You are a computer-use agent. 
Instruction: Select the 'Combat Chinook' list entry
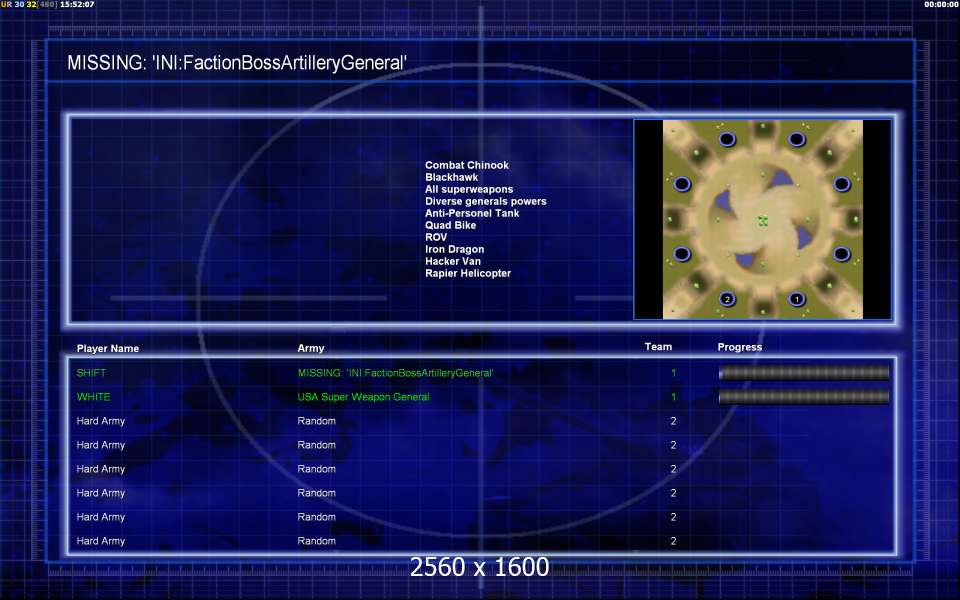coord(467,165)
